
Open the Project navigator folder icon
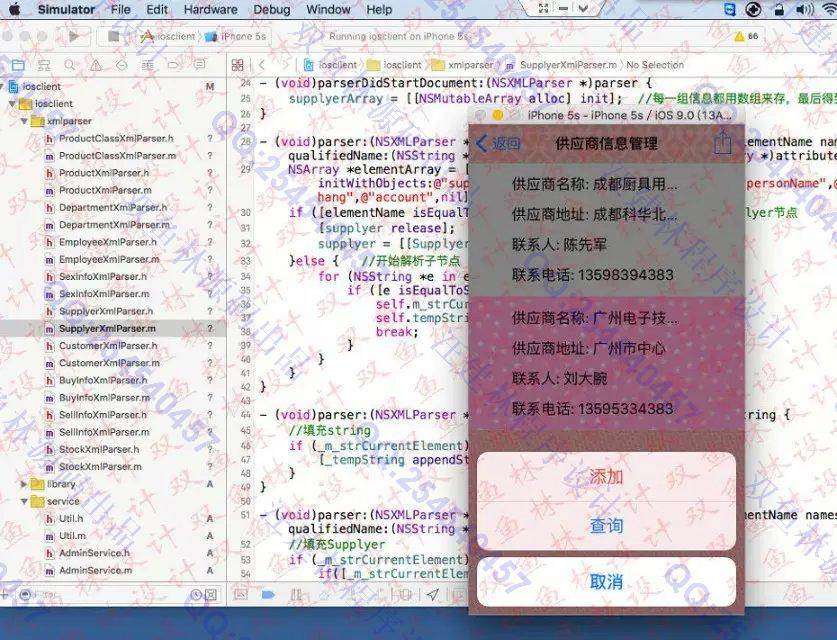click(x=18, y=65)
